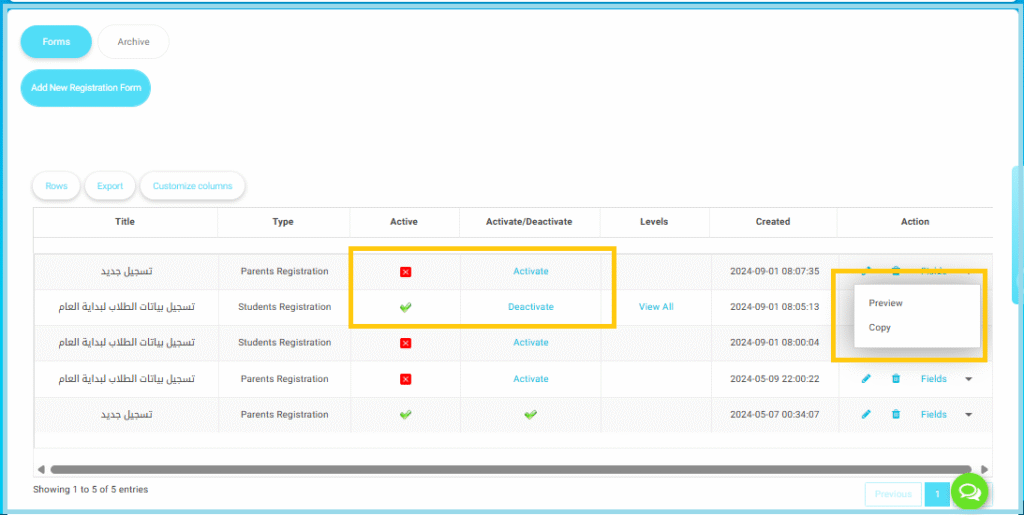Click edit pencil for 2024-05-09 form

pos(866,379)
